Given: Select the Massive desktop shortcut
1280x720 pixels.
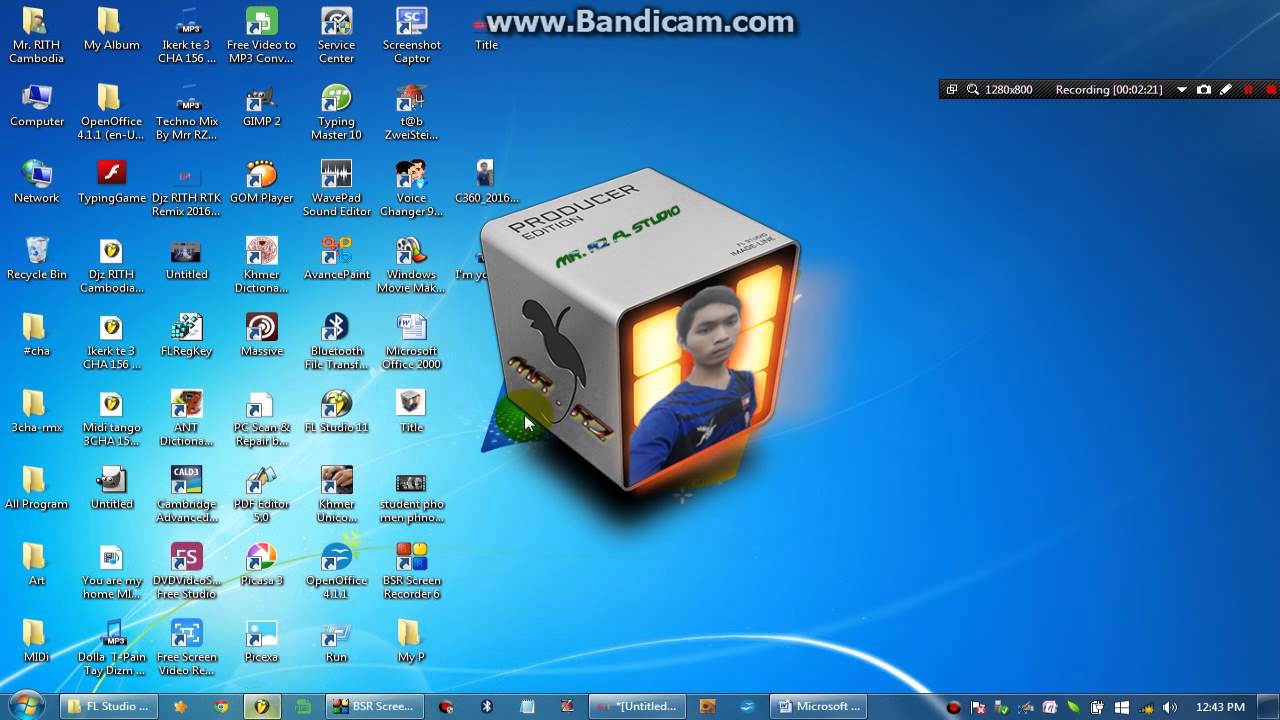Looking at the screenshot, I should (x=261, y=335).
